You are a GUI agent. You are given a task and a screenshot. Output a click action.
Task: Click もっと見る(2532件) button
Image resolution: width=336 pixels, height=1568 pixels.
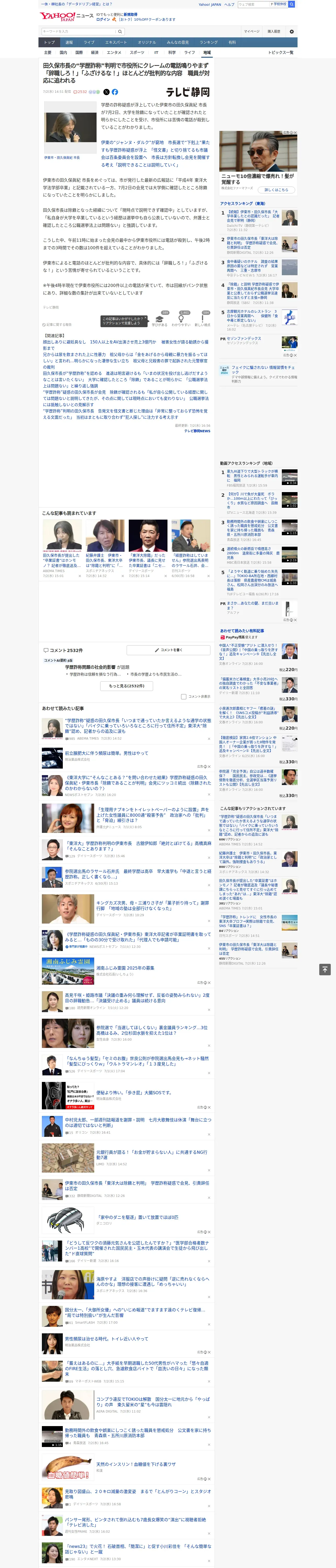pos(127,686)
